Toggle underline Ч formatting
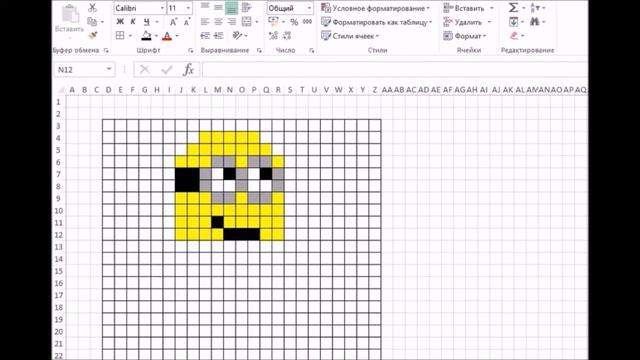Viewport: 640px width, 360px height. tap(146, 22)
